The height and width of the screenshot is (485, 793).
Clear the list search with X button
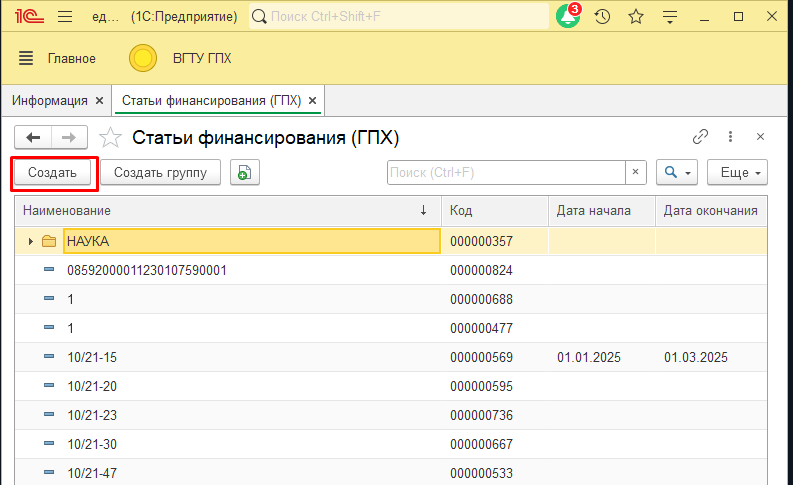636,173
